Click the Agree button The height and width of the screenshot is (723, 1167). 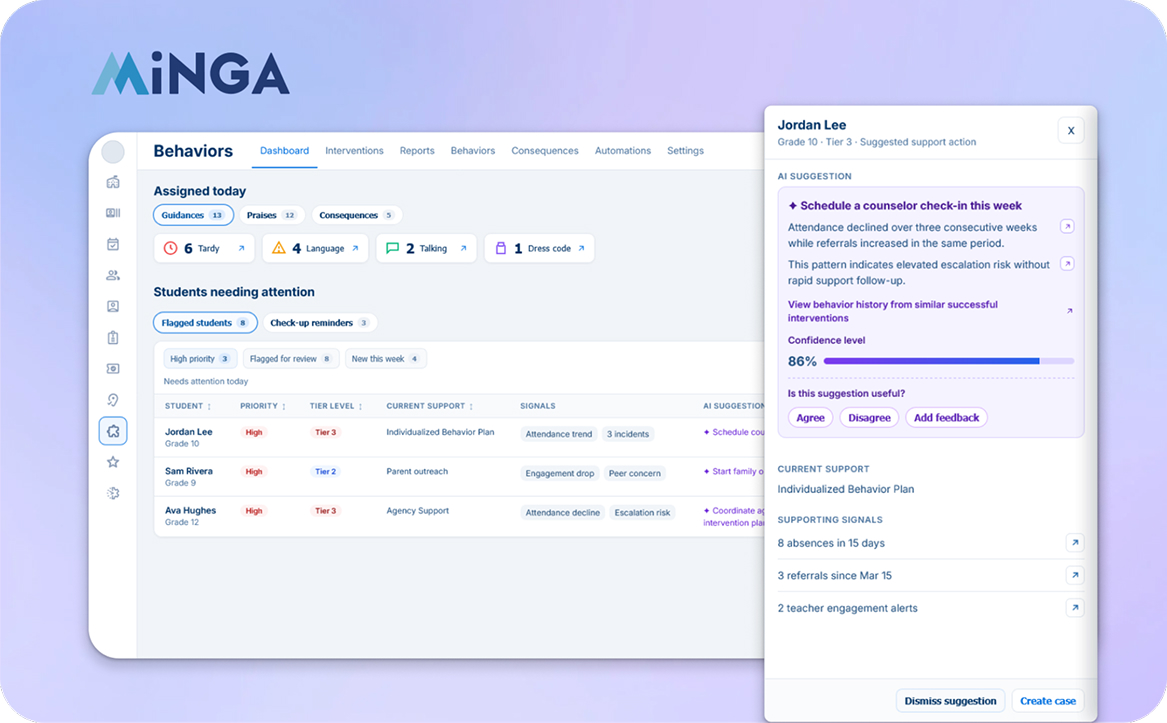tap(810, 418)
